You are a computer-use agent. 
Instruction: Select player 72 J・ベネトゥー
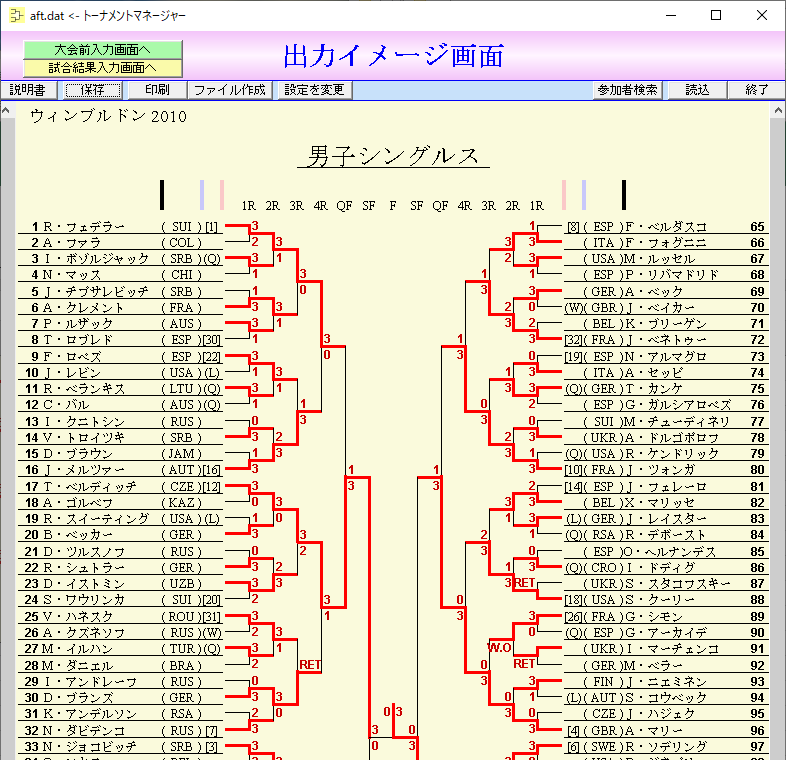(x=666, y=339)
